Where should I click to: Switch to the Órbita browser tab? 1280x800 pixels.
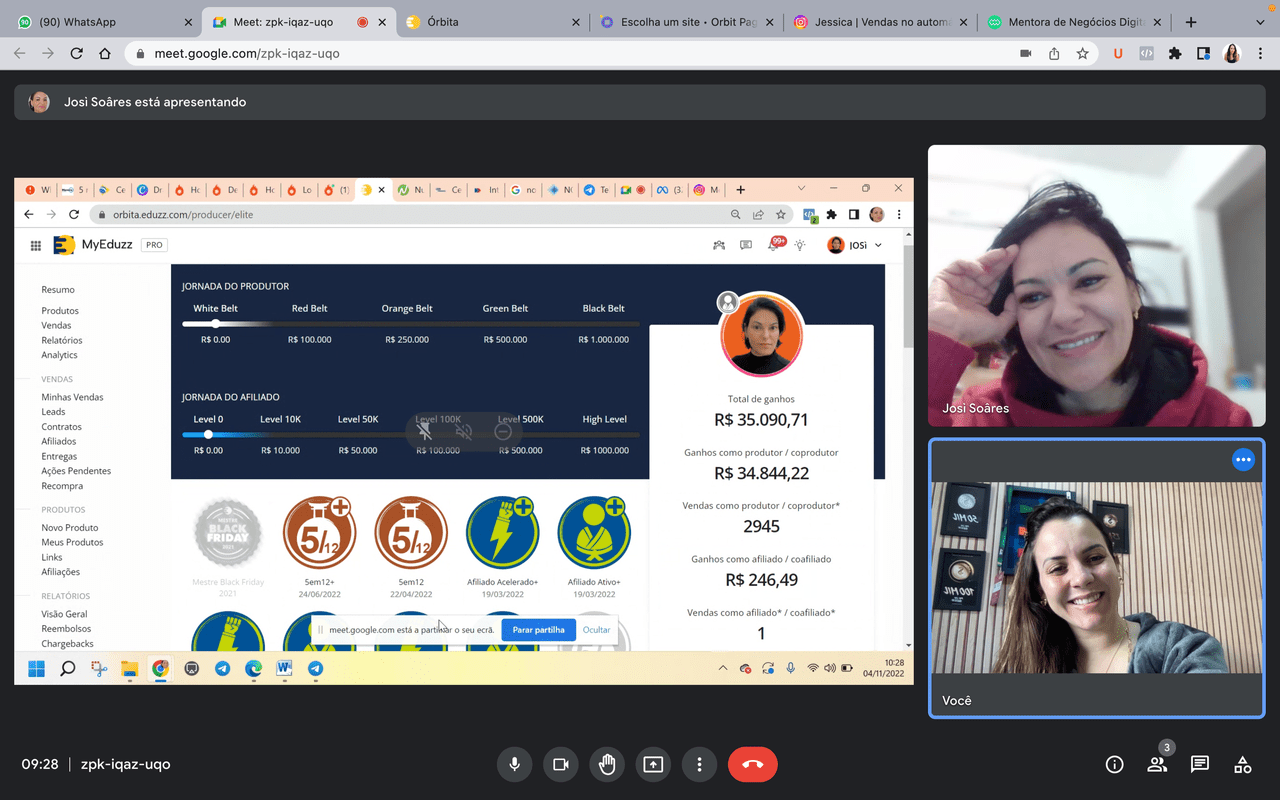[x=493, y=22]
